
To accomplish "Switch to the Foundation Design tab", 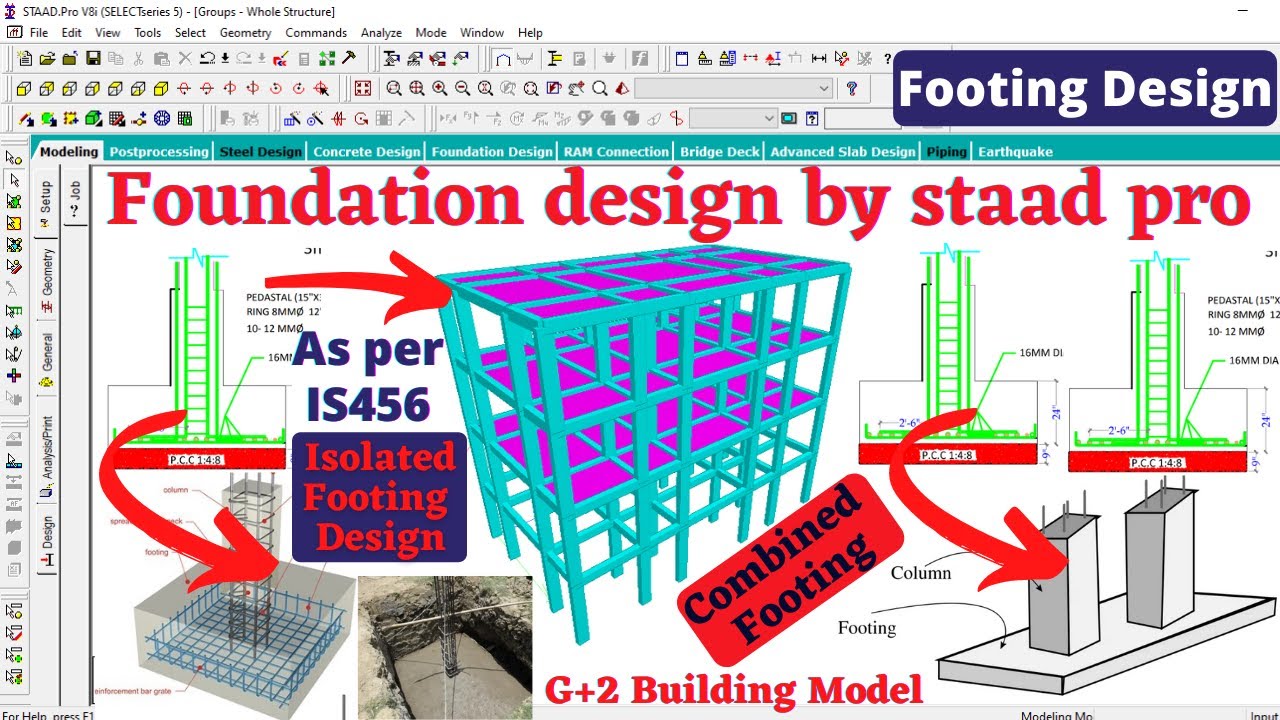I will (491, 152).
